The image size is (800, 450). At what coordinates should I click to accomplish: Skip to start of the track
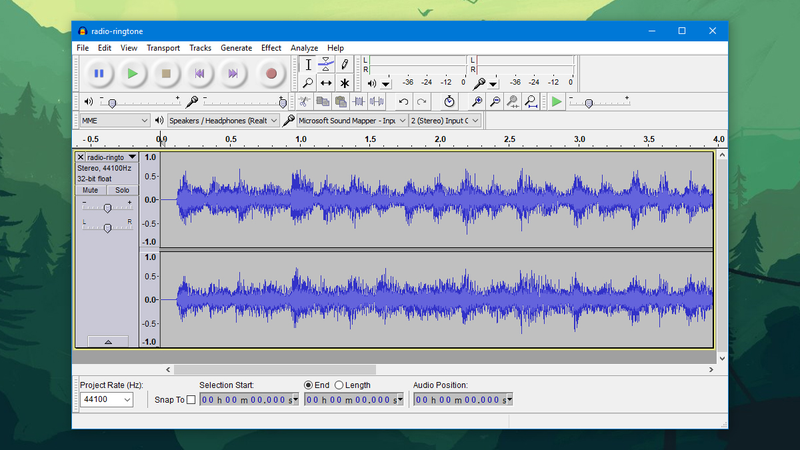(199, 73)
